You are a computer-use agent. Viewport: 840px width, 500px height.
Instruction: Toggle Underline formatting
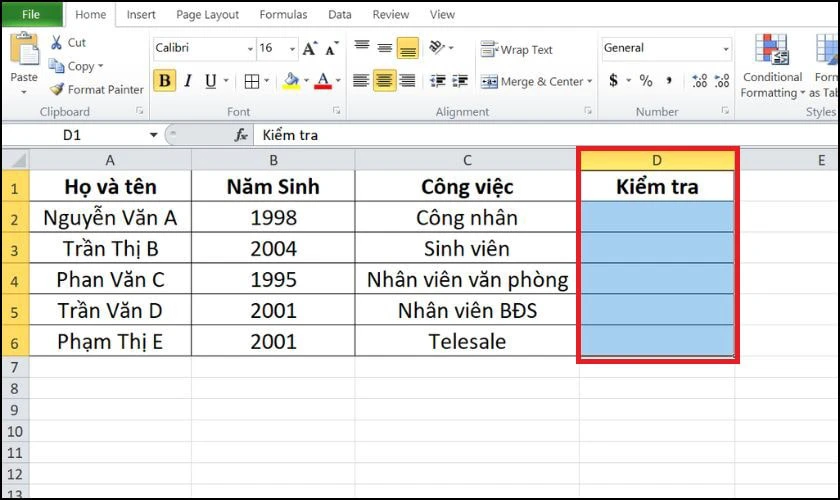coord(211,81)
